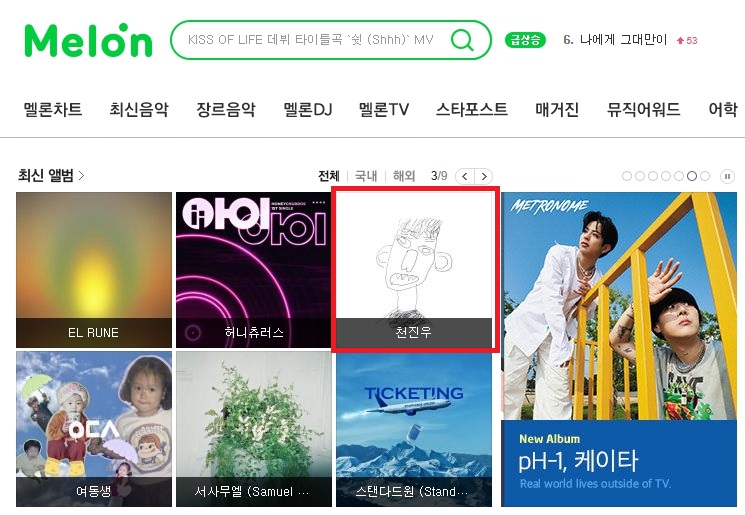This screenshot has height=515, width=745.
Task: Open the 최신음악 menu
Action: pyautogui.click(x=139, y=109)
